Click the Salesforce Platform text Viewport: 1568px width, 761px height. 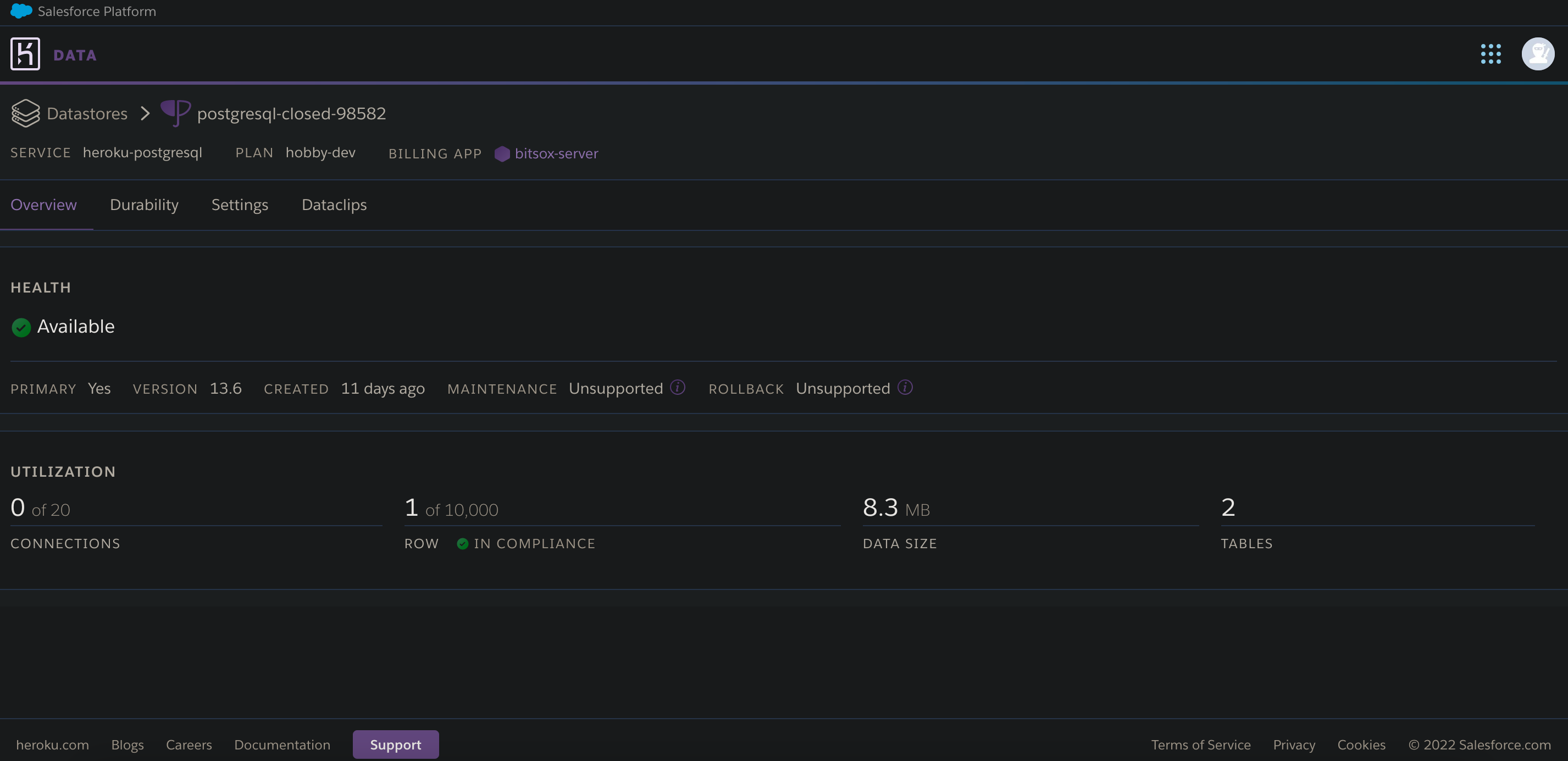pyautogui.click(x=97, y=11)
